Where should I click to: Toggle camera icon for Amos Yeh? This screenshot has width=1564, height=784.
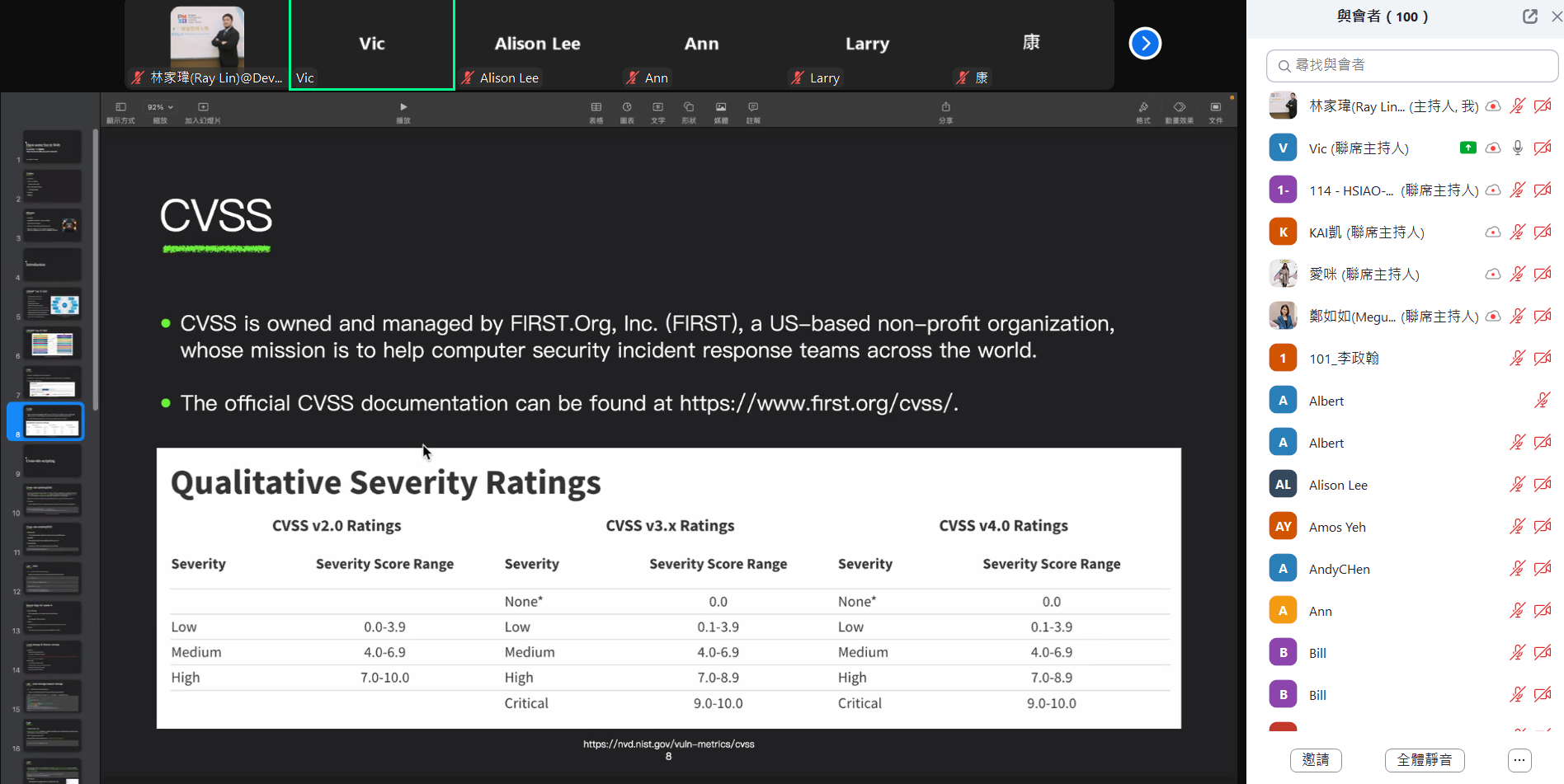1542,527
